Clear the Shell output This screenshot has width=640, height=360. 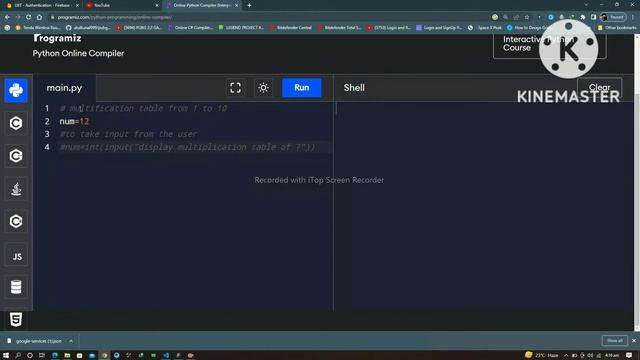coord(599,87)
